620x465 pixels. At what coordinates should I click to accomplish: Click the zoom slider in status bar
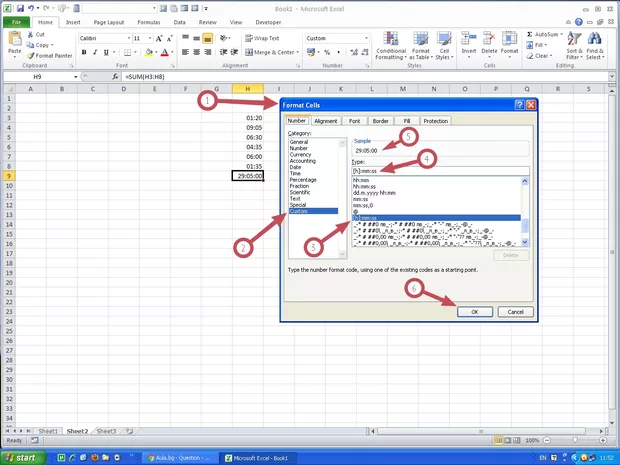(x=577, y=440)
